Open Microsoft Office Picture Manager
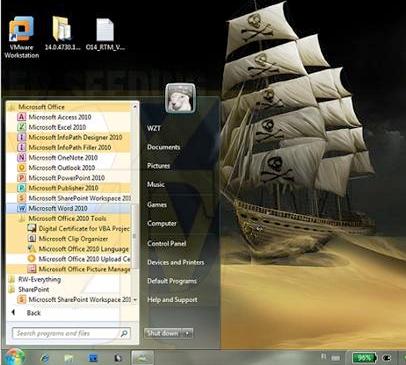The height and width of the screenshot is (365, 406). click(x=79, y=269)
